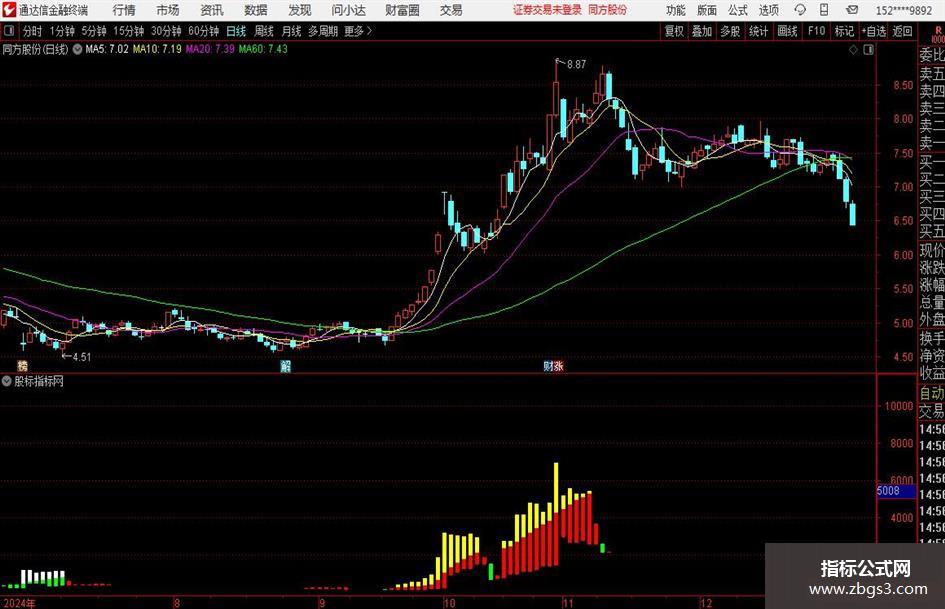Click the 财涨 marker at chart bottom
This screenshot has height=609, width=945.
(553, 365)
